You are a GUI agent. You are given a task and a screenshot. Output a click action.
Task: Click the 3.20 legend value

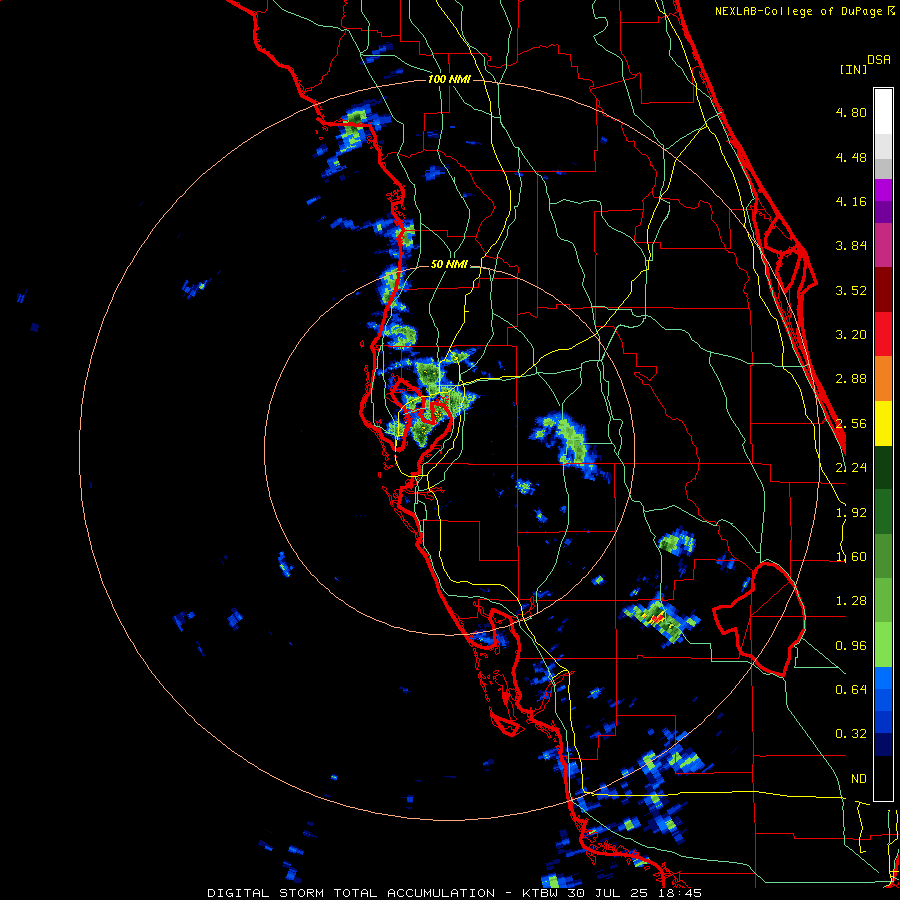[851, 335]
